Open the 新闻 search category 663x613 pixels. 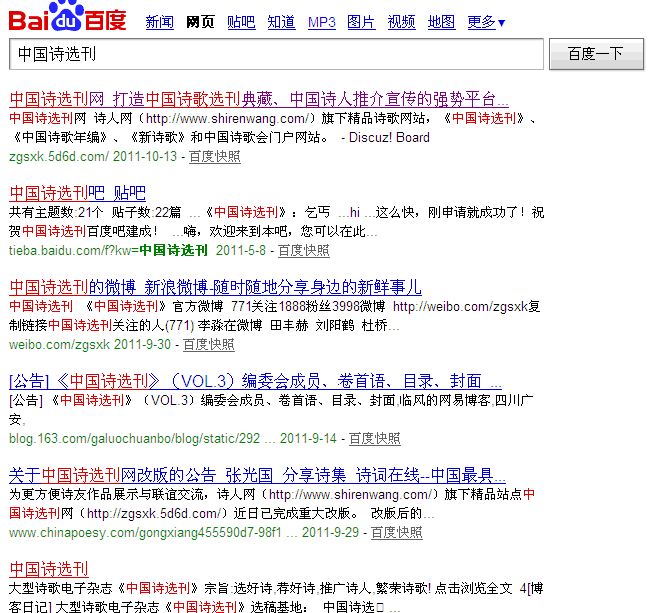[x=159, y=22]
